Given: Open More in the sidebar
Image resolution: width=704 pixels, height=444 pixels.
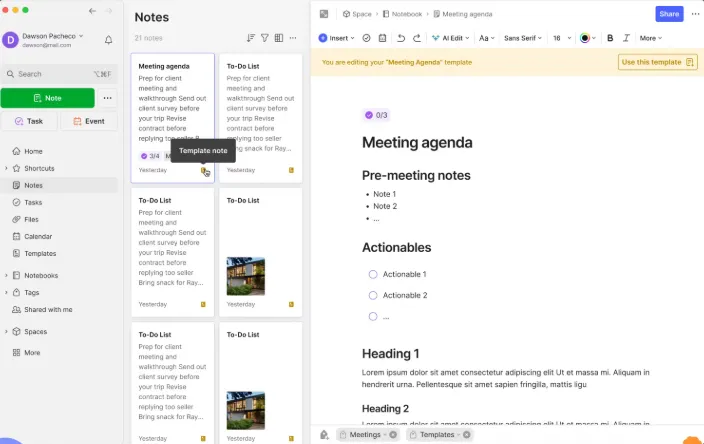Looking at the screenshot, I should (32, 353).
